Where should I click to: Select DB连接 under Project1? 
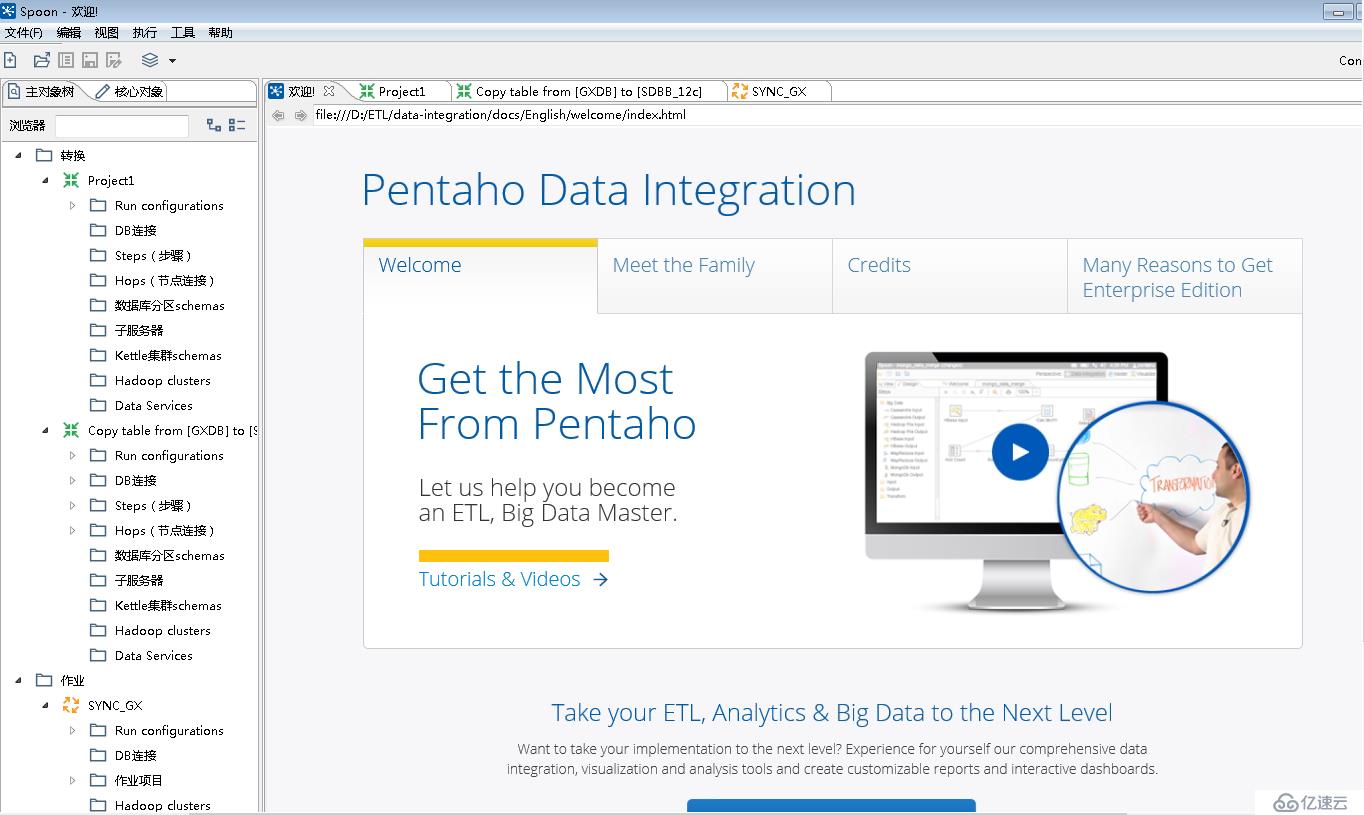[136, 230]
